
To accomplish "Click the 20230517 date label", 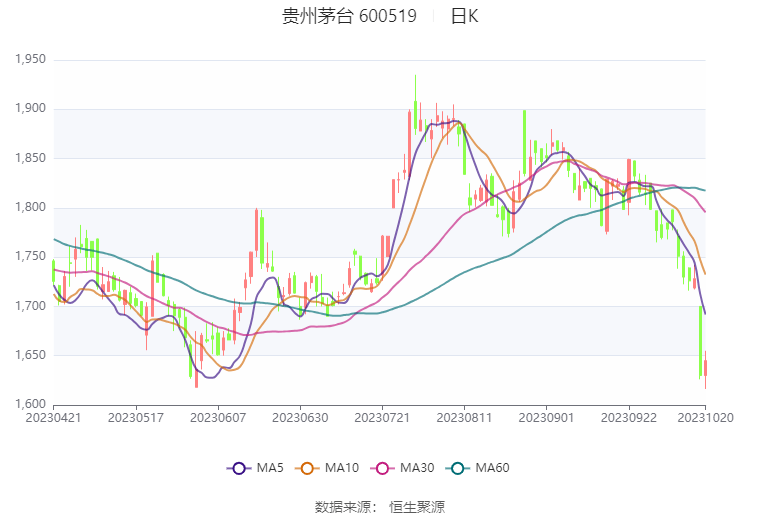I will point(136,418).
